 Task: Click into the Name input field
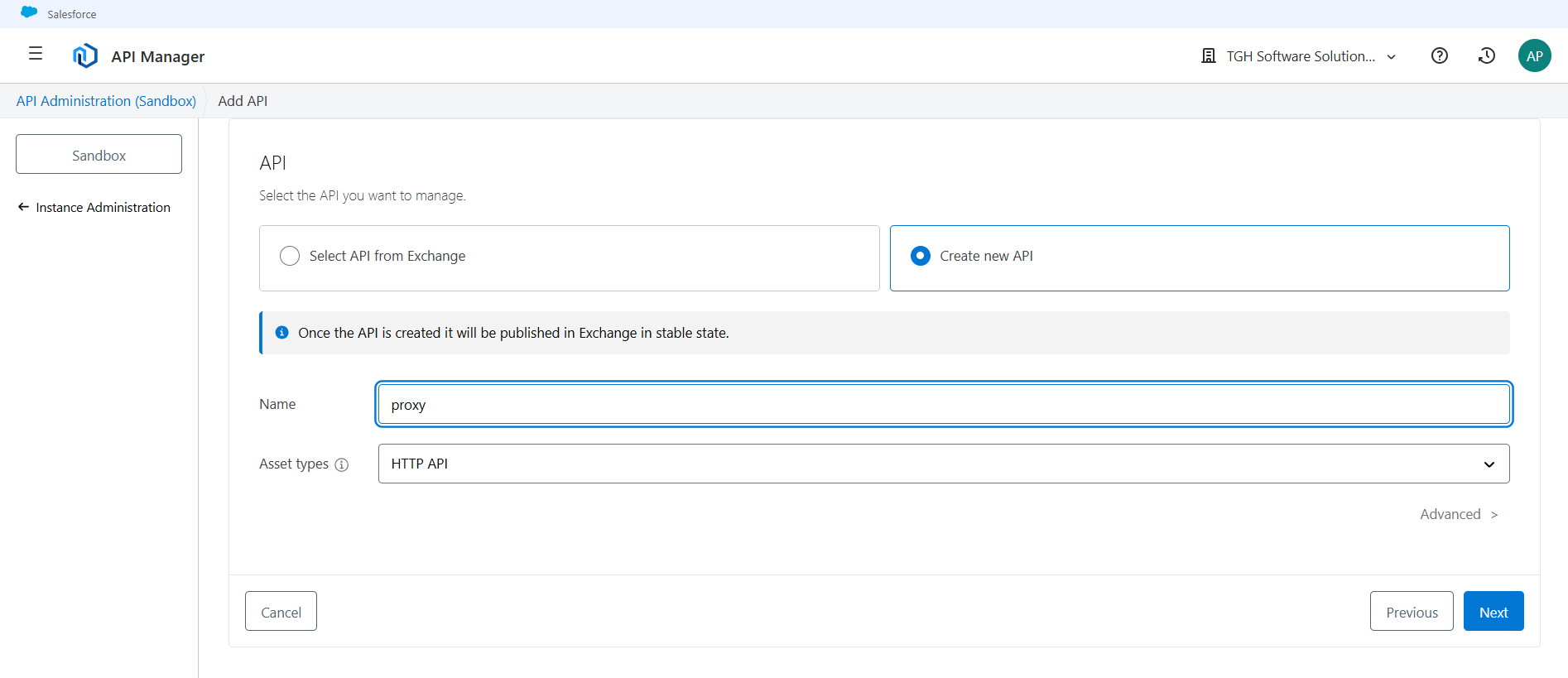click(943, 405)
